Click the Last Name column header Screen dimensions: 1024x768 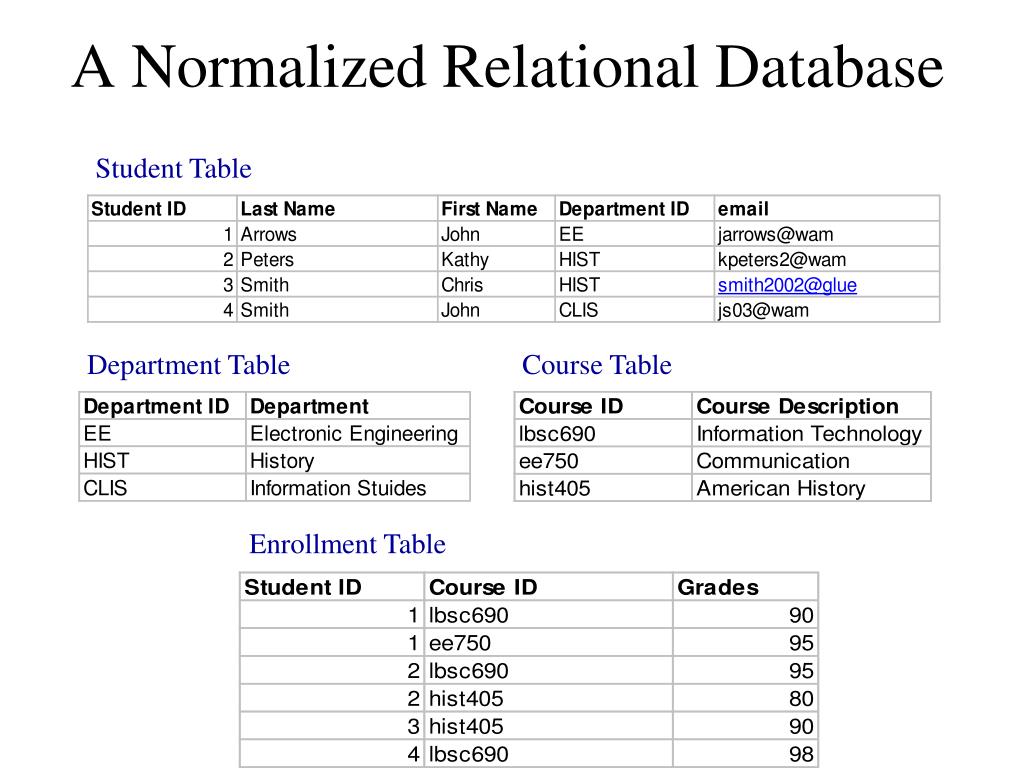[x=337, y=208]
